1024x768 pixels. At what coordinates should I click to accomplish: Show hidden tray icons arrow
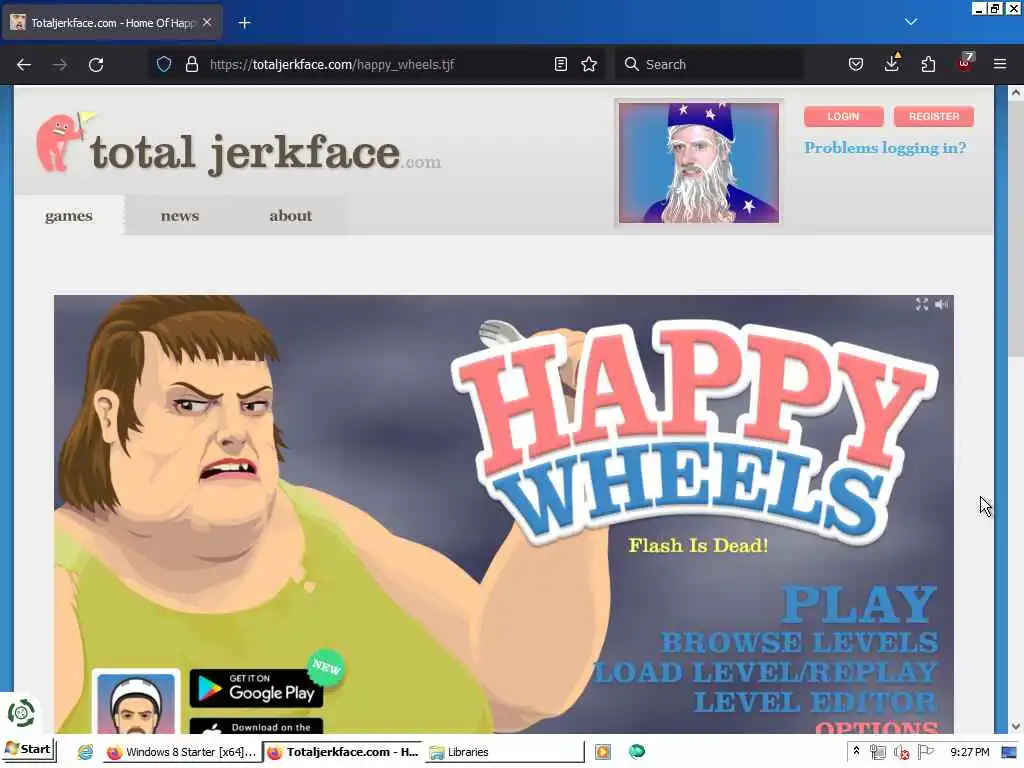(x=856, y=752)
